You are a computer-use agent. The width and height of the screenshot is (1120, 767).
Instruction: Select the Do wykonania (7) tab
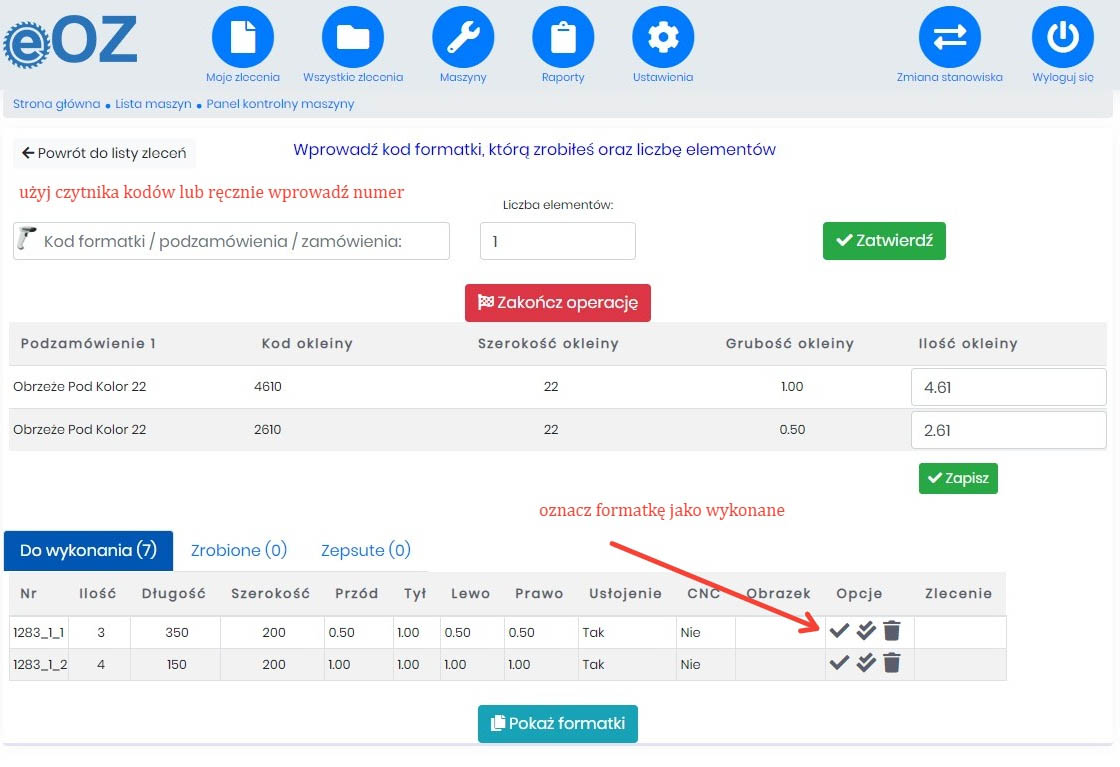(x=89, y=550)
